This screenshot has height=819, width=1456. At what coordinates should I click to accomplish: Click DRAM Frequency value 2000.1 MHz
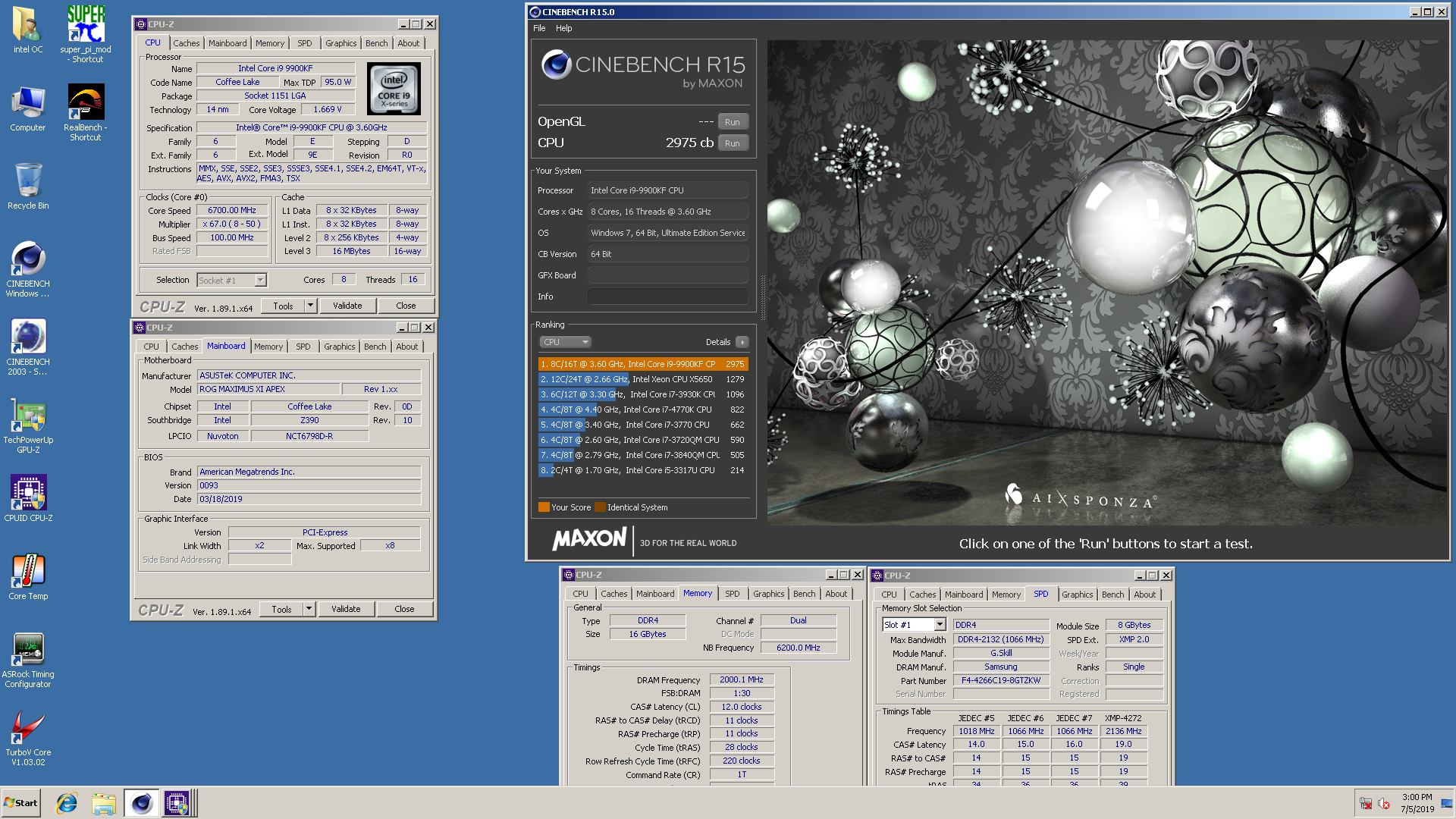[x=742, y=679]
